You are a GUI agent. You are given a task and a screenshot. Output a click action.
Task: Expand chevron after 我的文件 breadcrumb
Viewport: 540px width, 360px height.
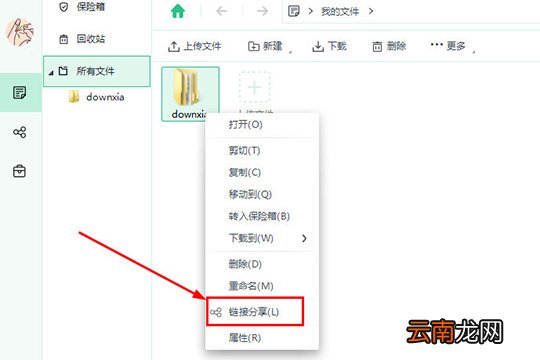click(x=371, y=11)
